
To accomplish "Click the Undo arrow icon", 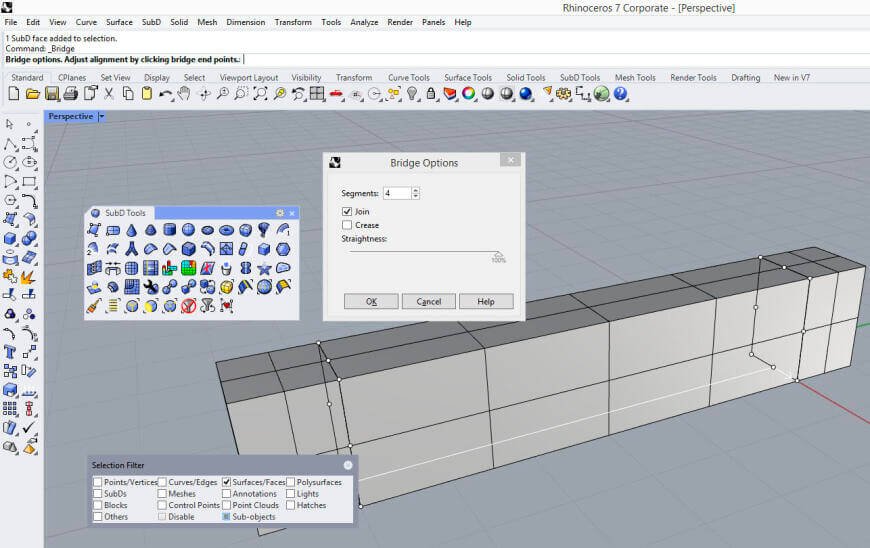I will coord(165,94).
